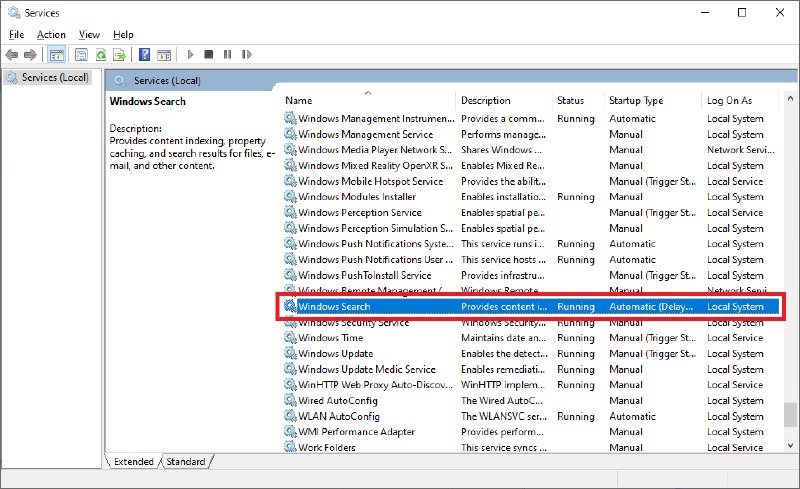
Task: Click the Stop Service square icon
Action: 208,54
